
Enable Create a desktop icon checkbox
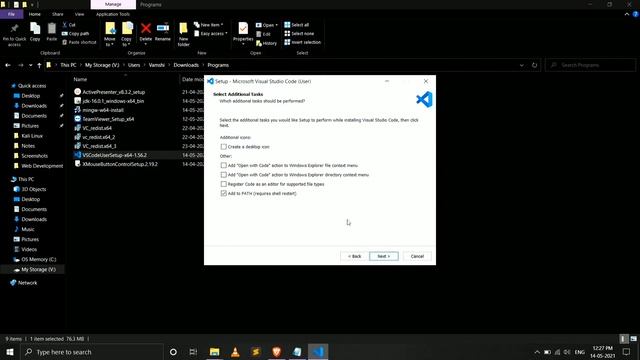pyautogui.click(x=223, y=147)
